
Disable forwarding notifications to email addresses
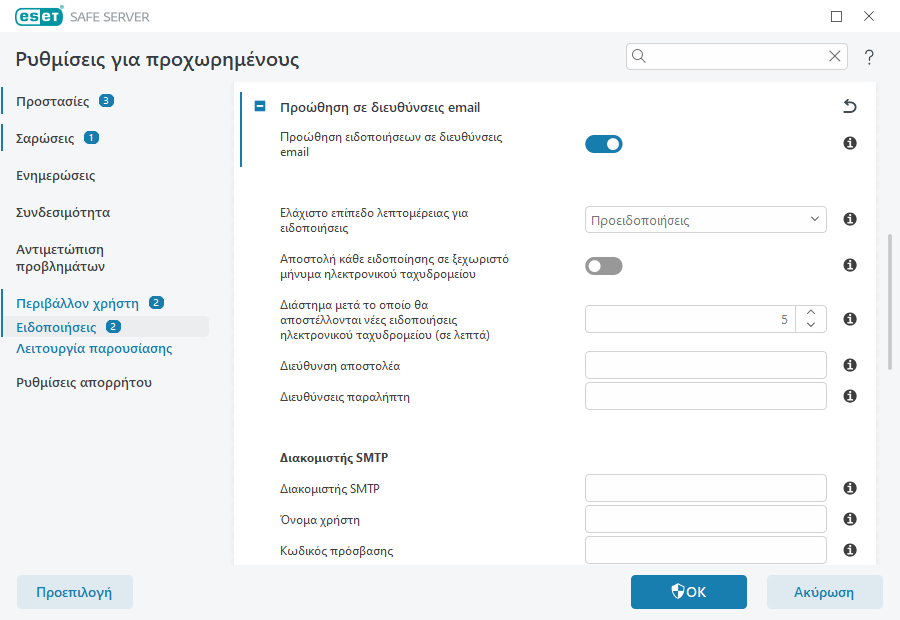click(x=603, y=144)
